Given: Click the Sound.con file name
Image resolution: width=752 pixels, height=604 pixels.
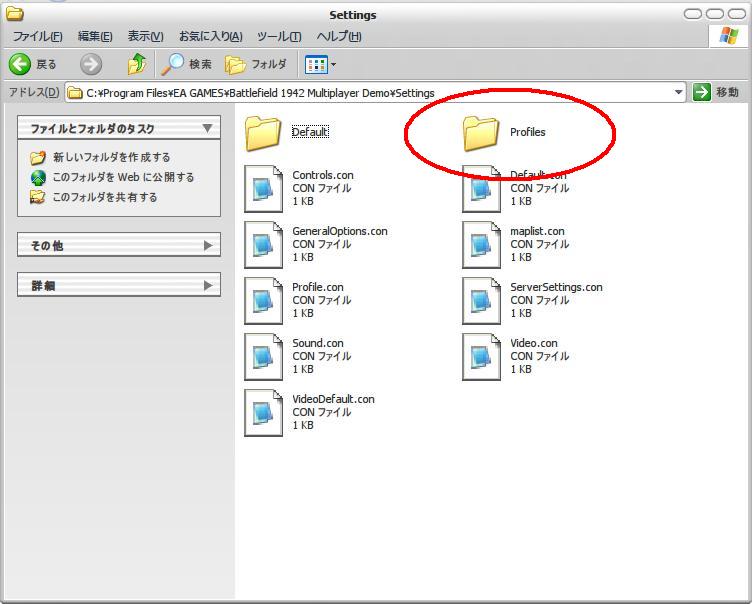Looking at the screenshot, I should pos(317,343).
